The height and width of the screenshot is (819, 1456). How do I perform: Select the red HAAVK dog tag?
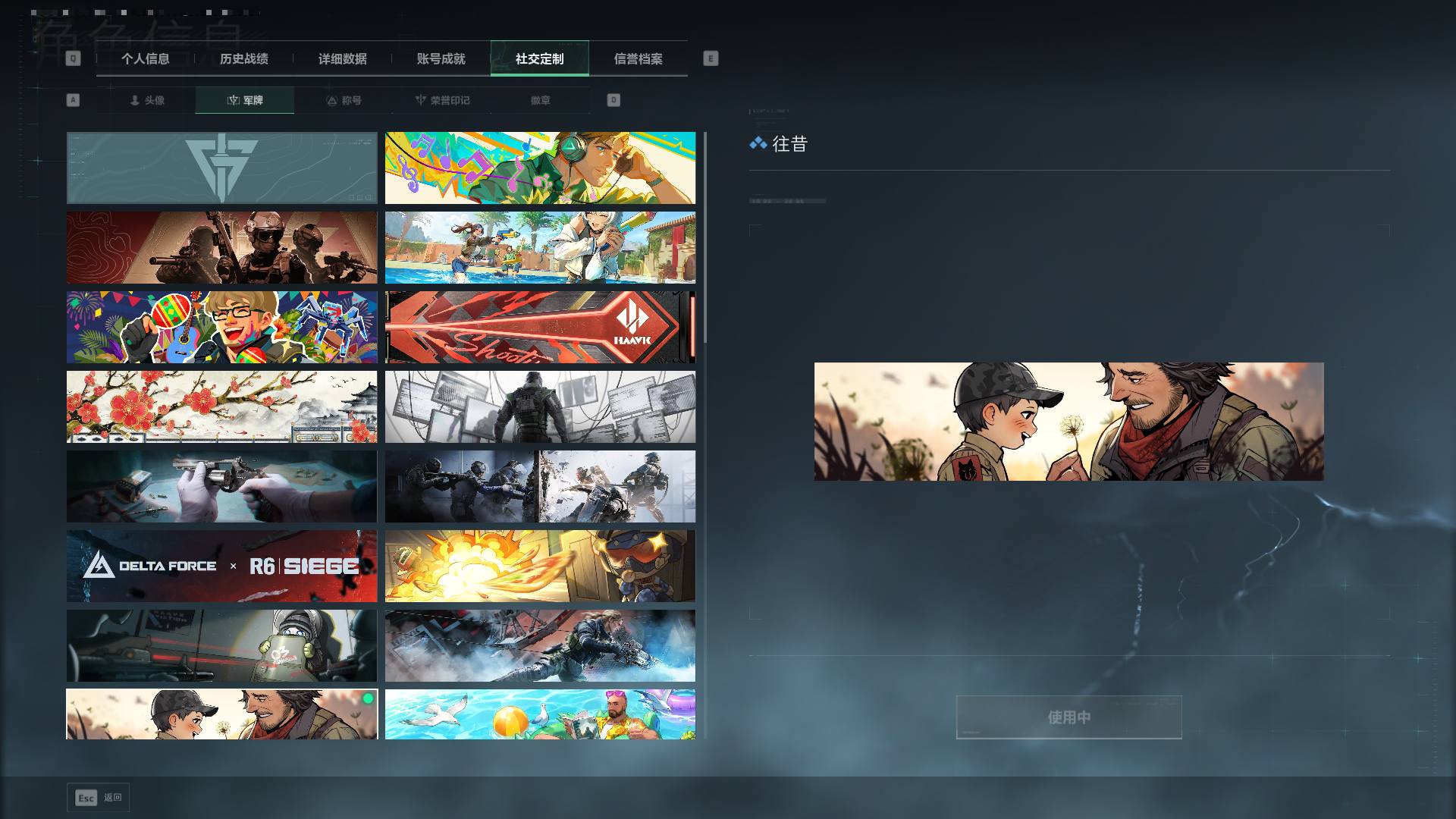coord(540,328)
